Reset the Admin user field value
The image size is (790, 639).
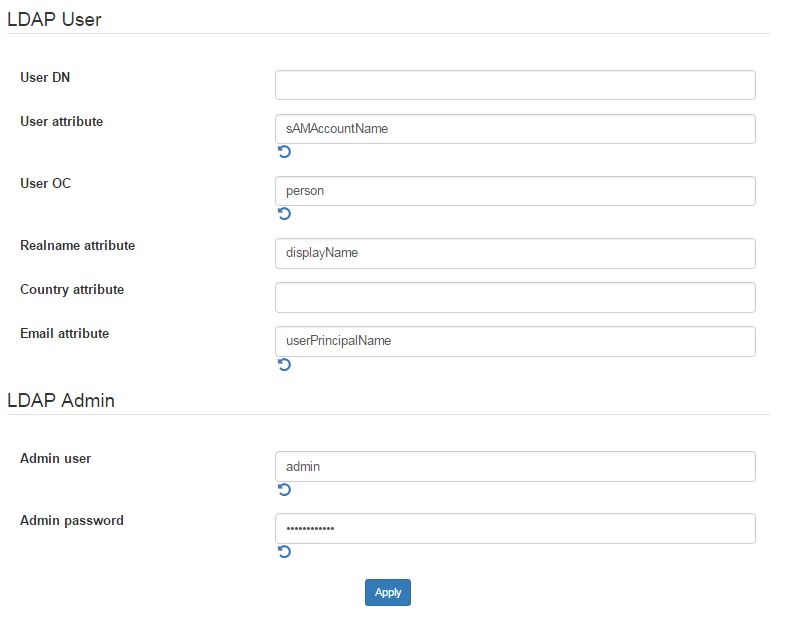click(284, 489)
